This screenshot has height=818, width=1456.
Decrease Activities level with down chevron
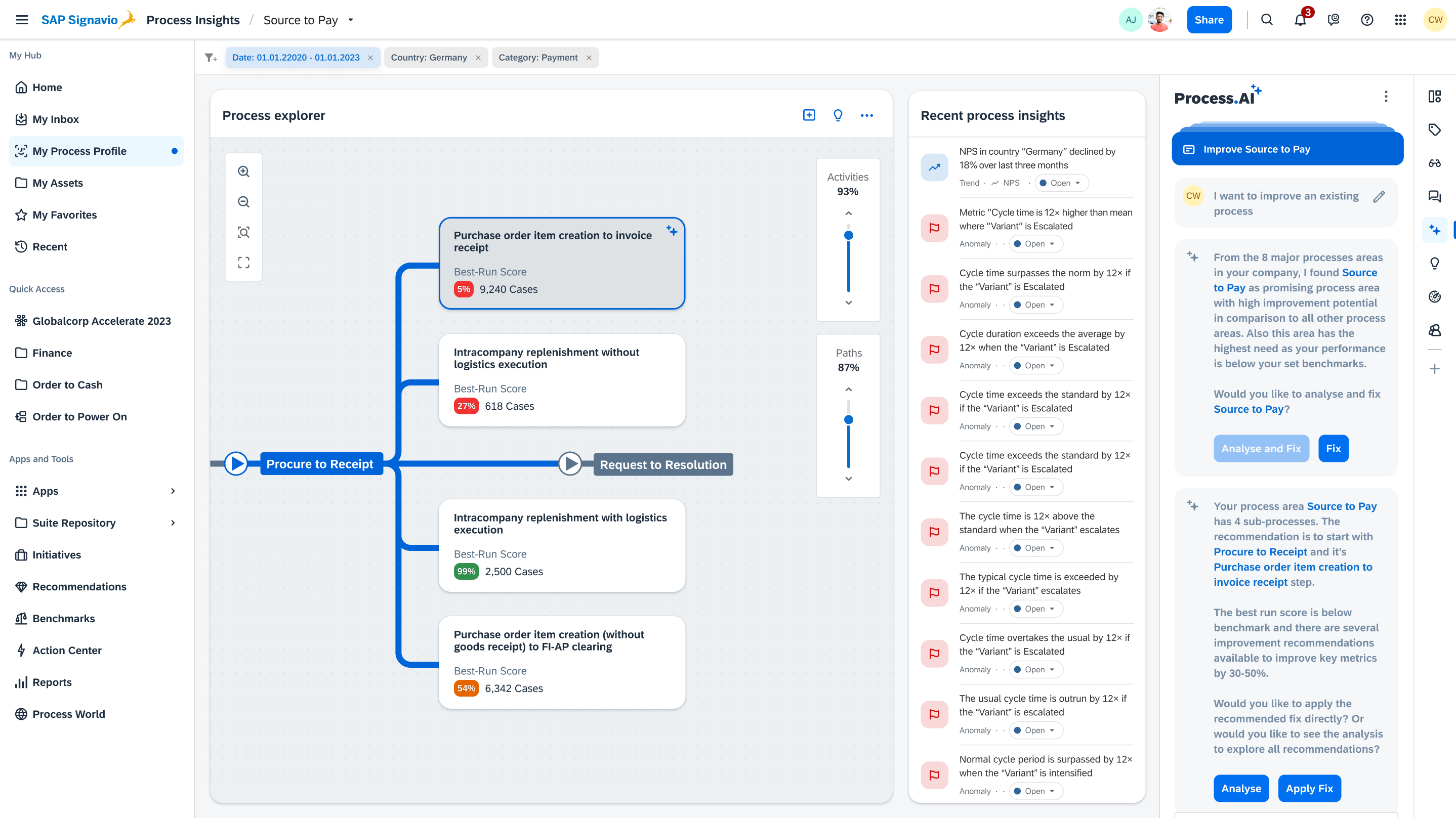(x=848, y=303)
